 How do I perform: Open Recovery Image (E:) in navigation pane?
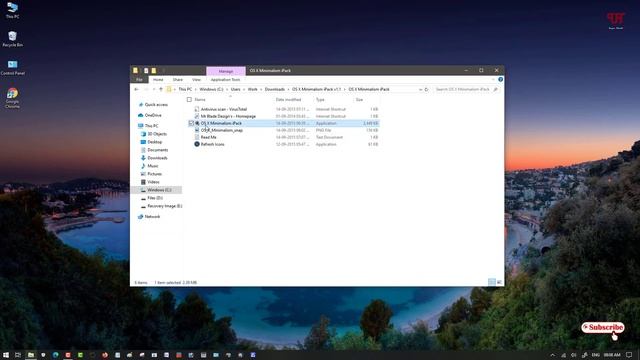(x=164, y=206)
